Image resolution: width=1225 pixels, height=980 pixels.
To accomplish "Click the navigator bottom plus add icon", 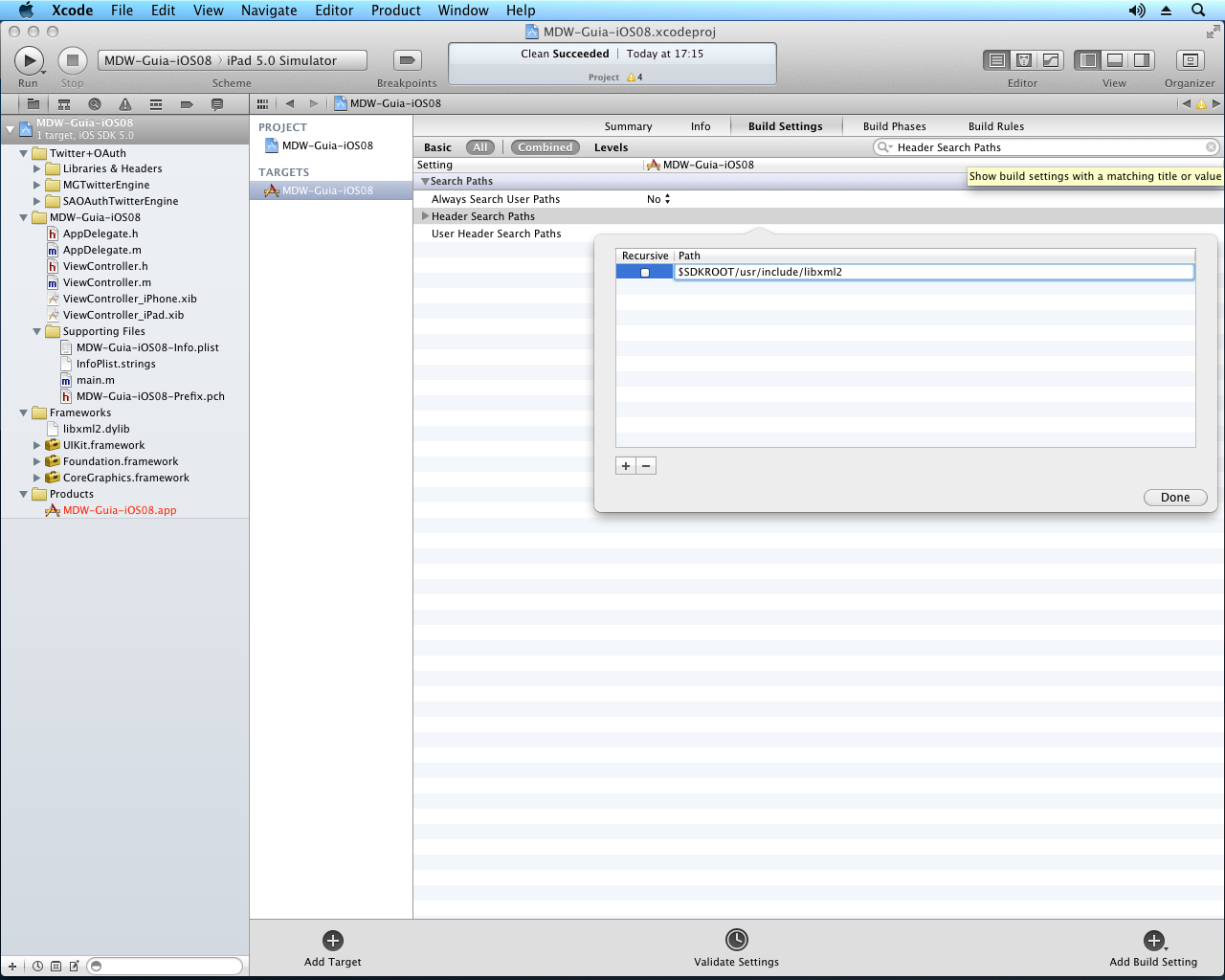I will (x=12, y=967).
